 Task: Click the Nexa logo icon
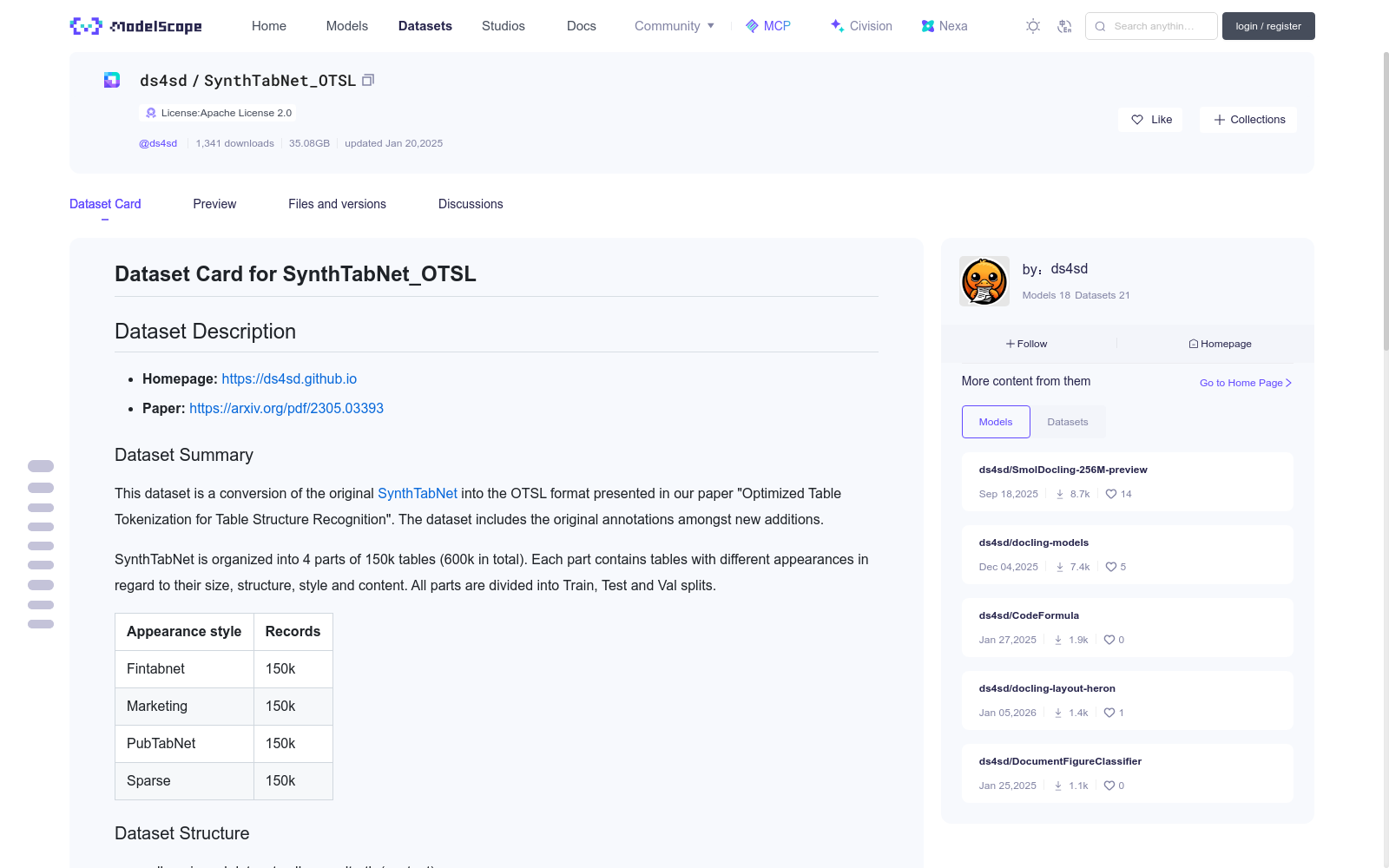tap(928, 26)
